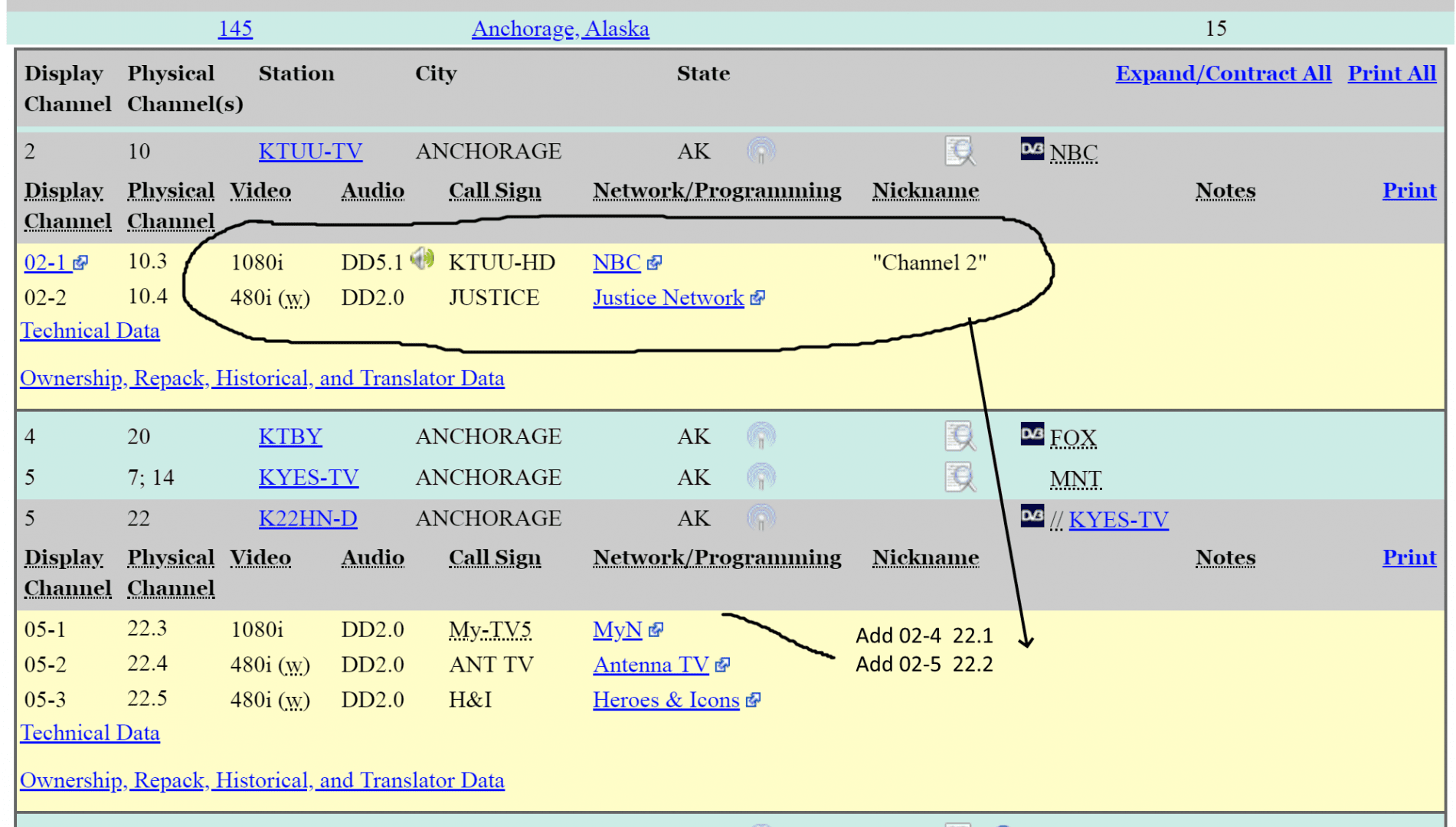Click the MNT affiliation label
Screen dimensions: 1456x827
(x=1075, y=479)
